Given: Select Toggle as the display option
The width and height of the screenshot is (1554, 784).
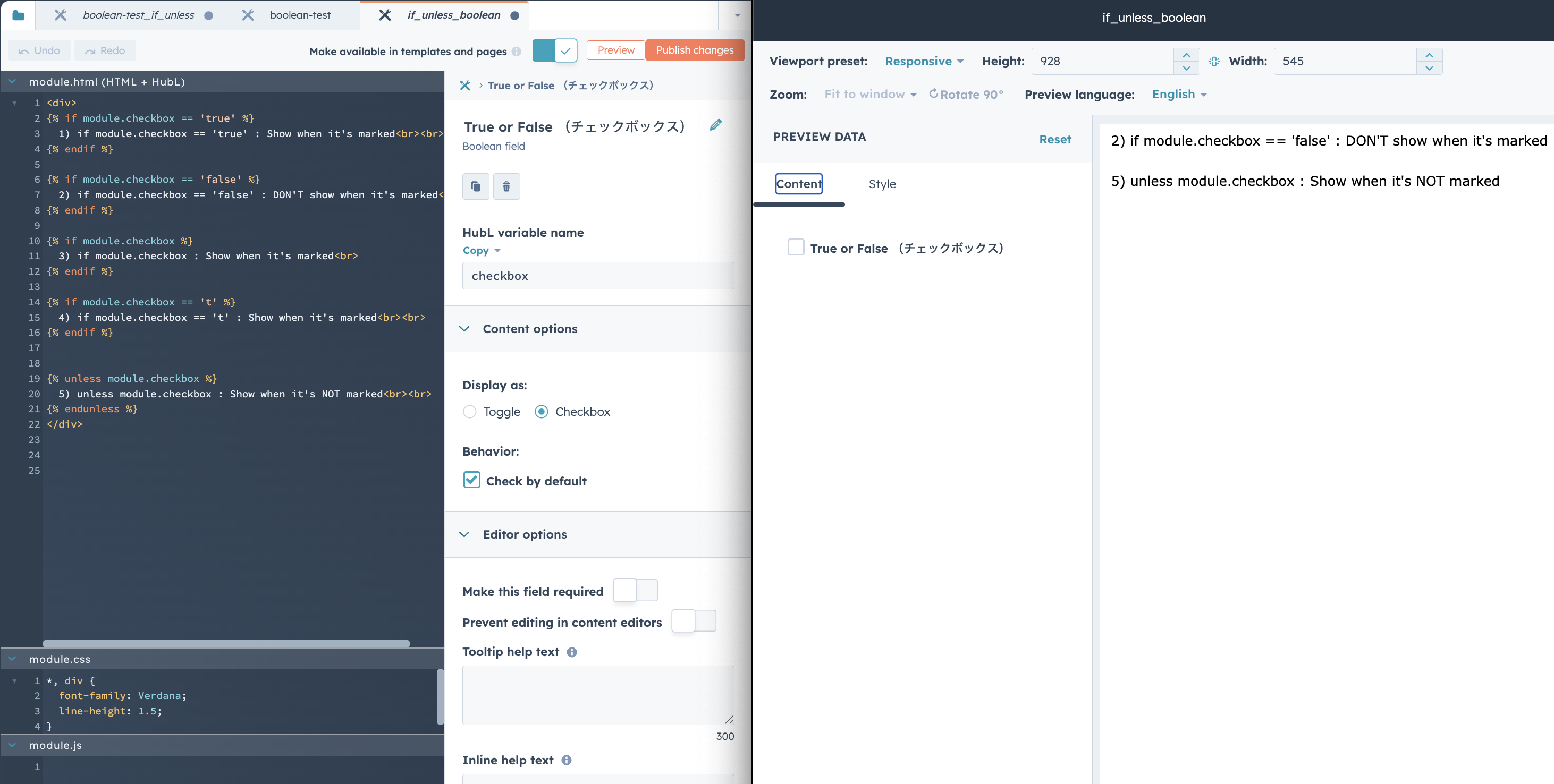Looking at the screenshot, I should tap(470, 412).
